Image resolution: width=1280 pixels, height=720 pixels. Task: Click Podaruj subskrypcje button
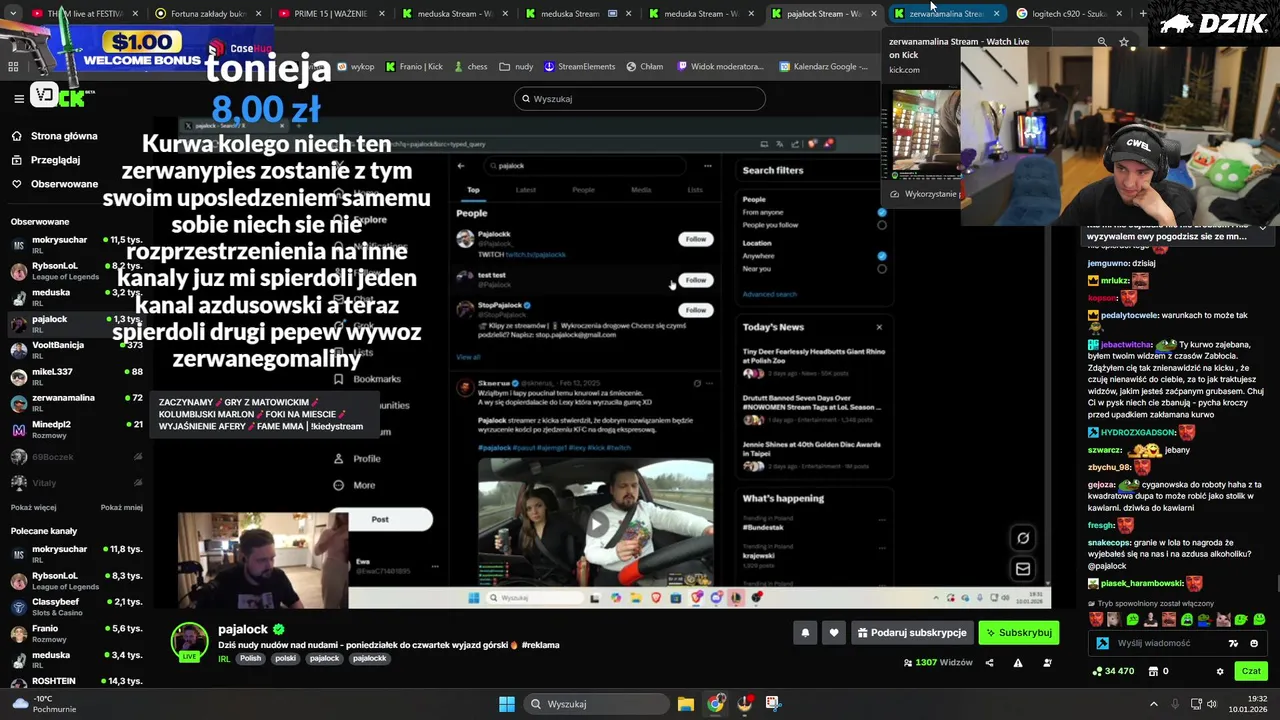(x=912, y=633)
